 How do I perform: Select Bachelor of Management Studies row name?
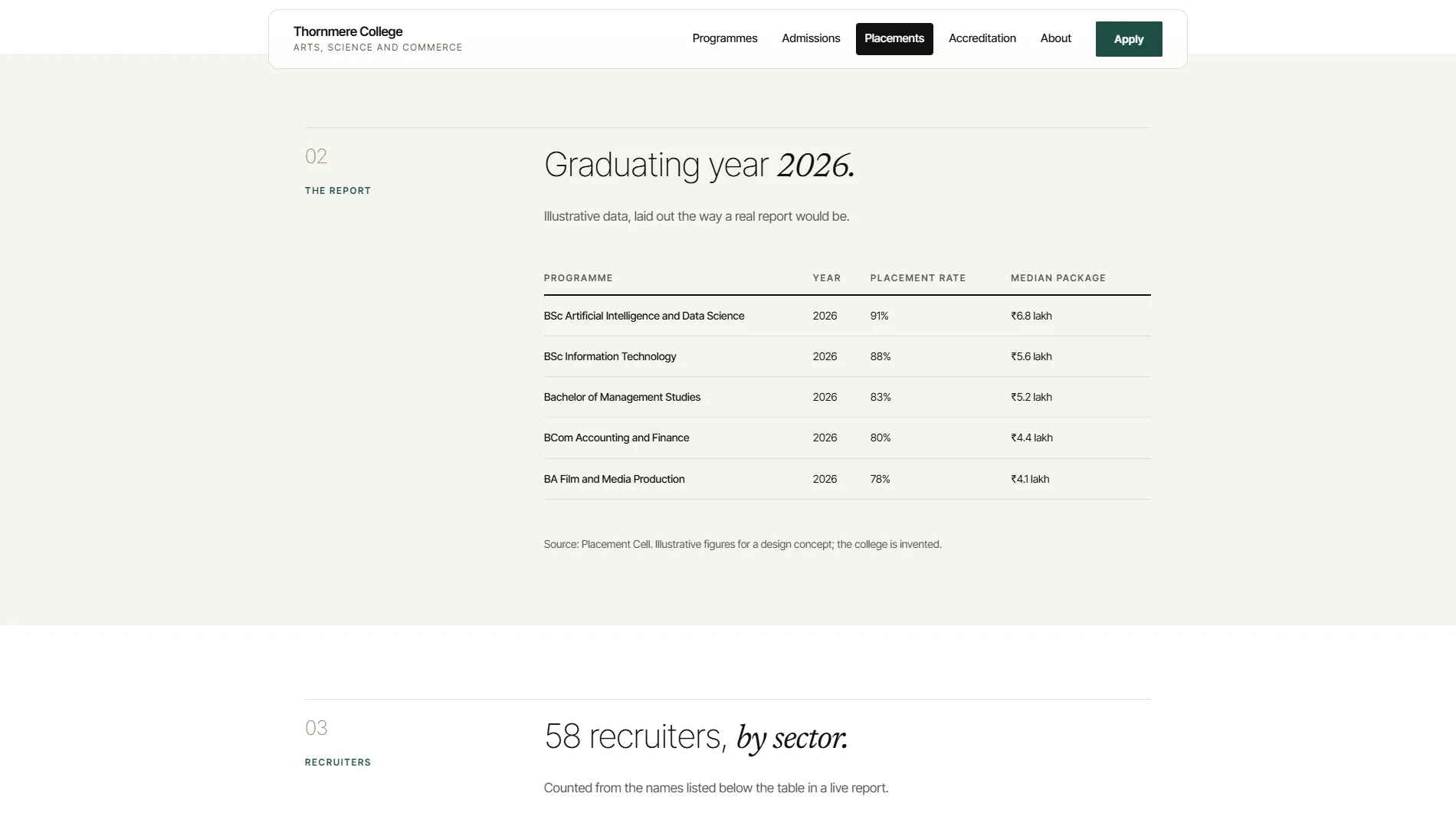[621, 397]
